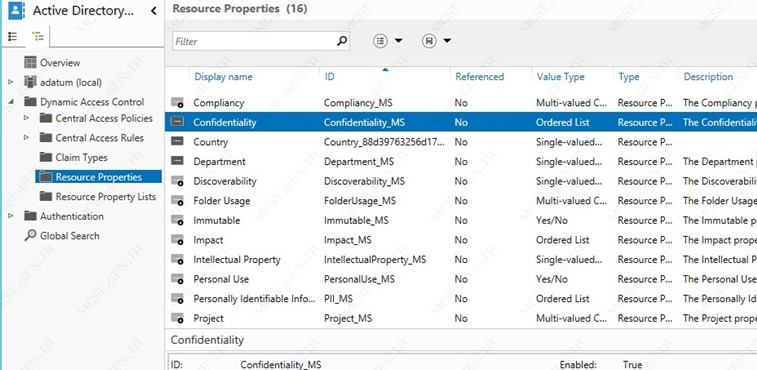The image size is (757, 370).
Task: Sort by the Value Type column header
Action: point(561,76)
